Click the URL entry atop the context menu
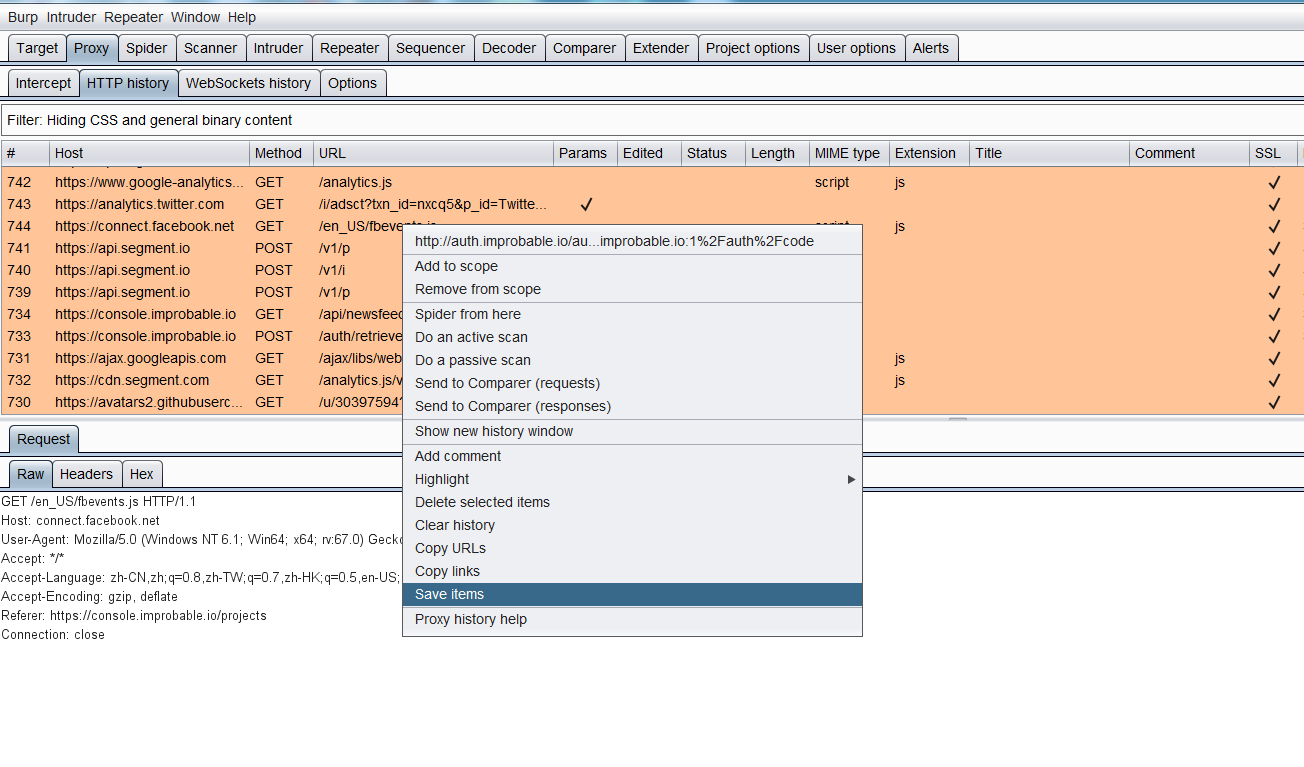1304x767 pixels. pos(632,241)
